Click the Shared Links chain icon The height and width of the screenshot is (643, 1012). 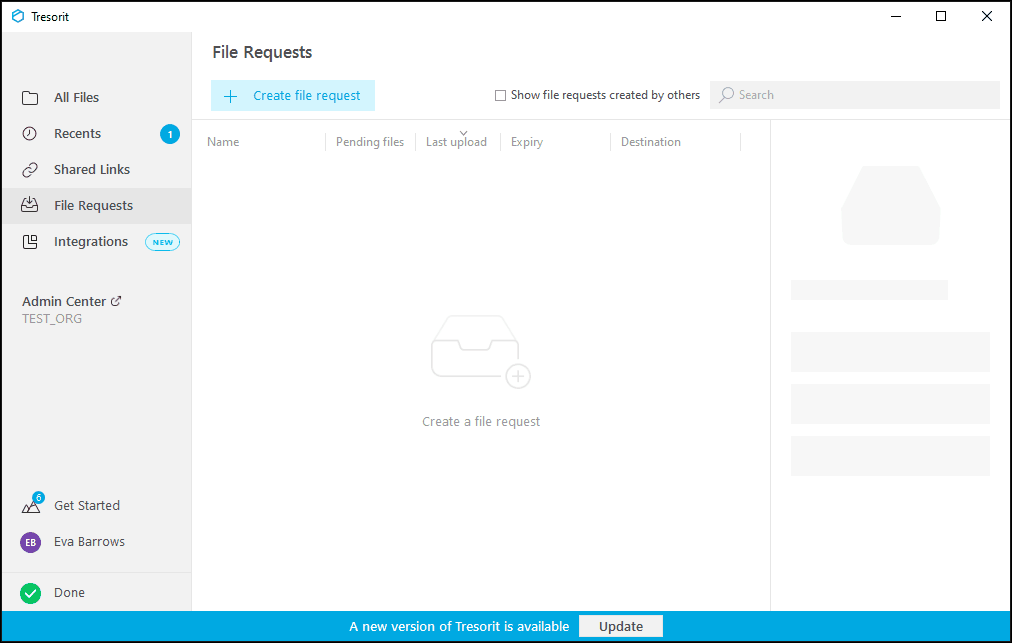tap(30, 170)
